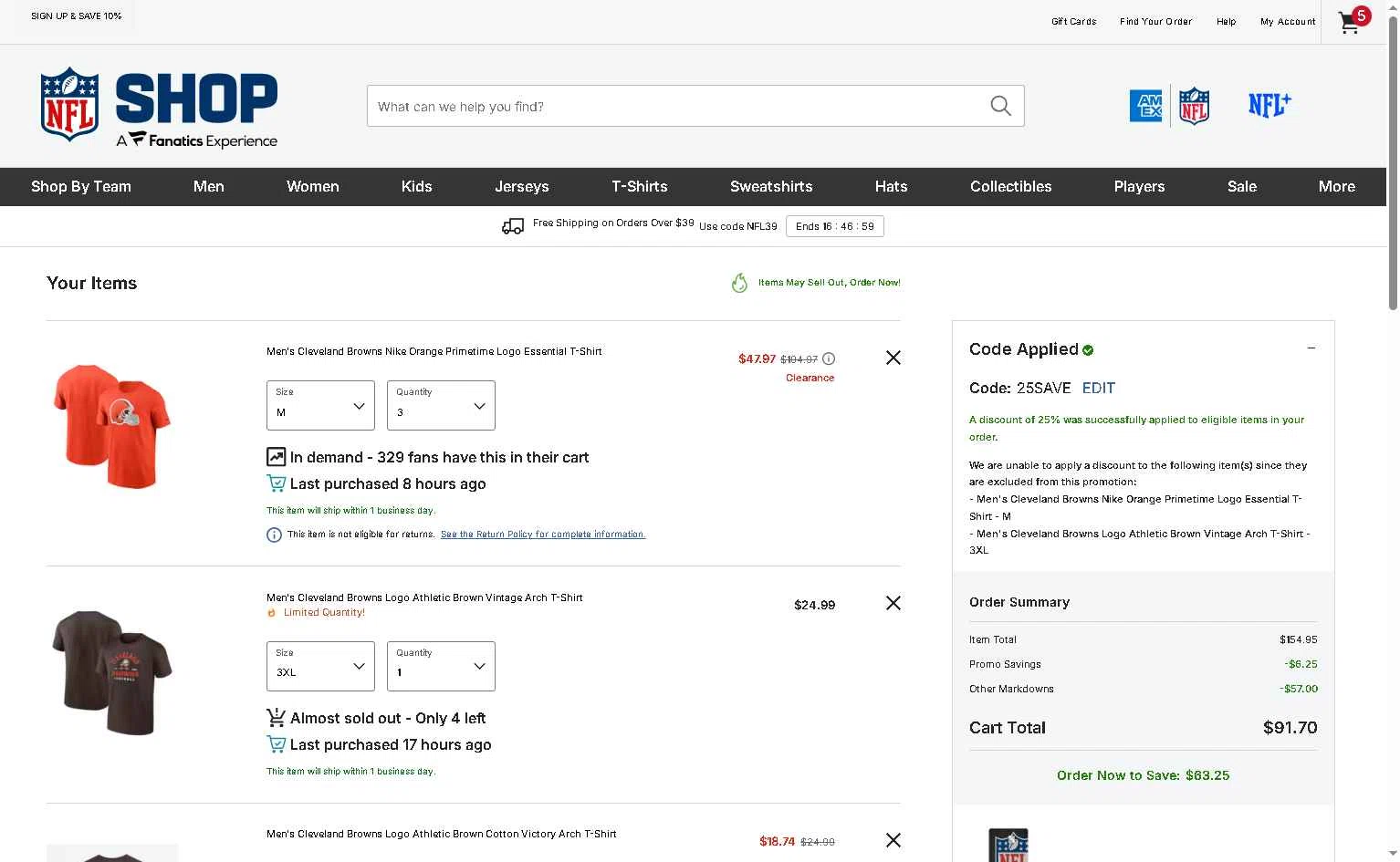Viewport: 1400px width, 862px height.
Task: Open My Account link
Action: (1288, 21)
